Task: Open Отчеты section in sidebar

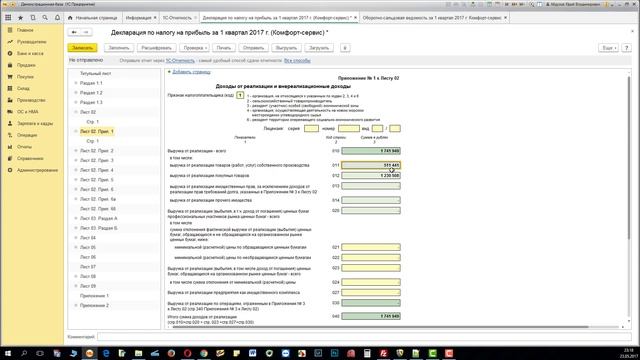Action: [x=24, y=147]
